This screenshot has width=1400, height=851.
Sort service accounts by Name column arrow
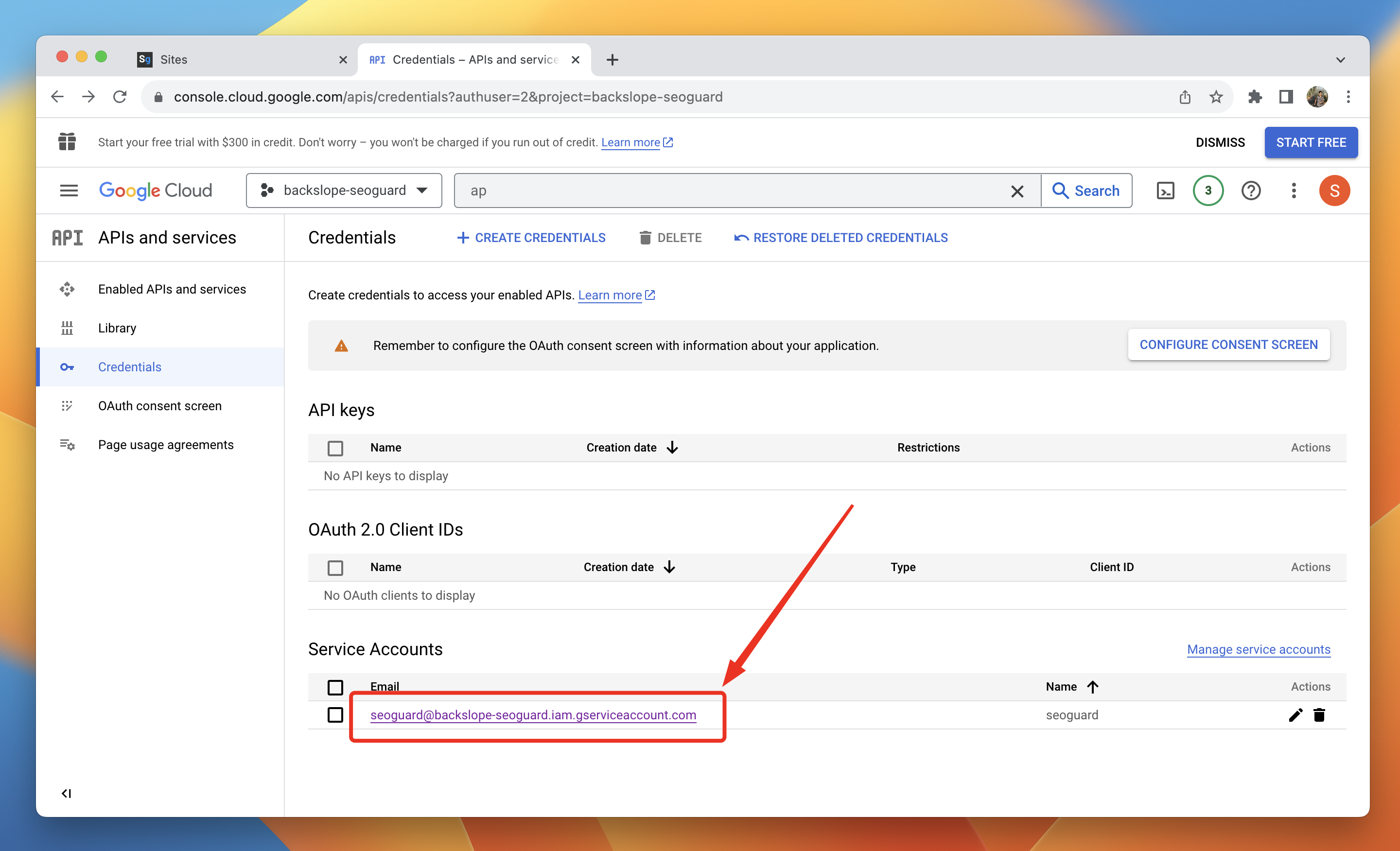pyautogui.click(x=1093, y=687)
